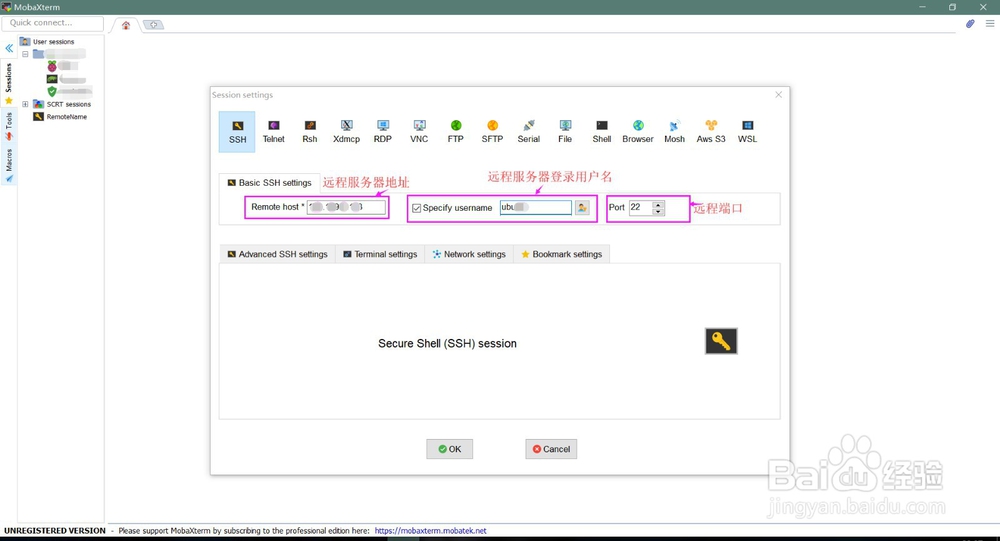
Task: Open the user picker beside username field
Action: 582,207
